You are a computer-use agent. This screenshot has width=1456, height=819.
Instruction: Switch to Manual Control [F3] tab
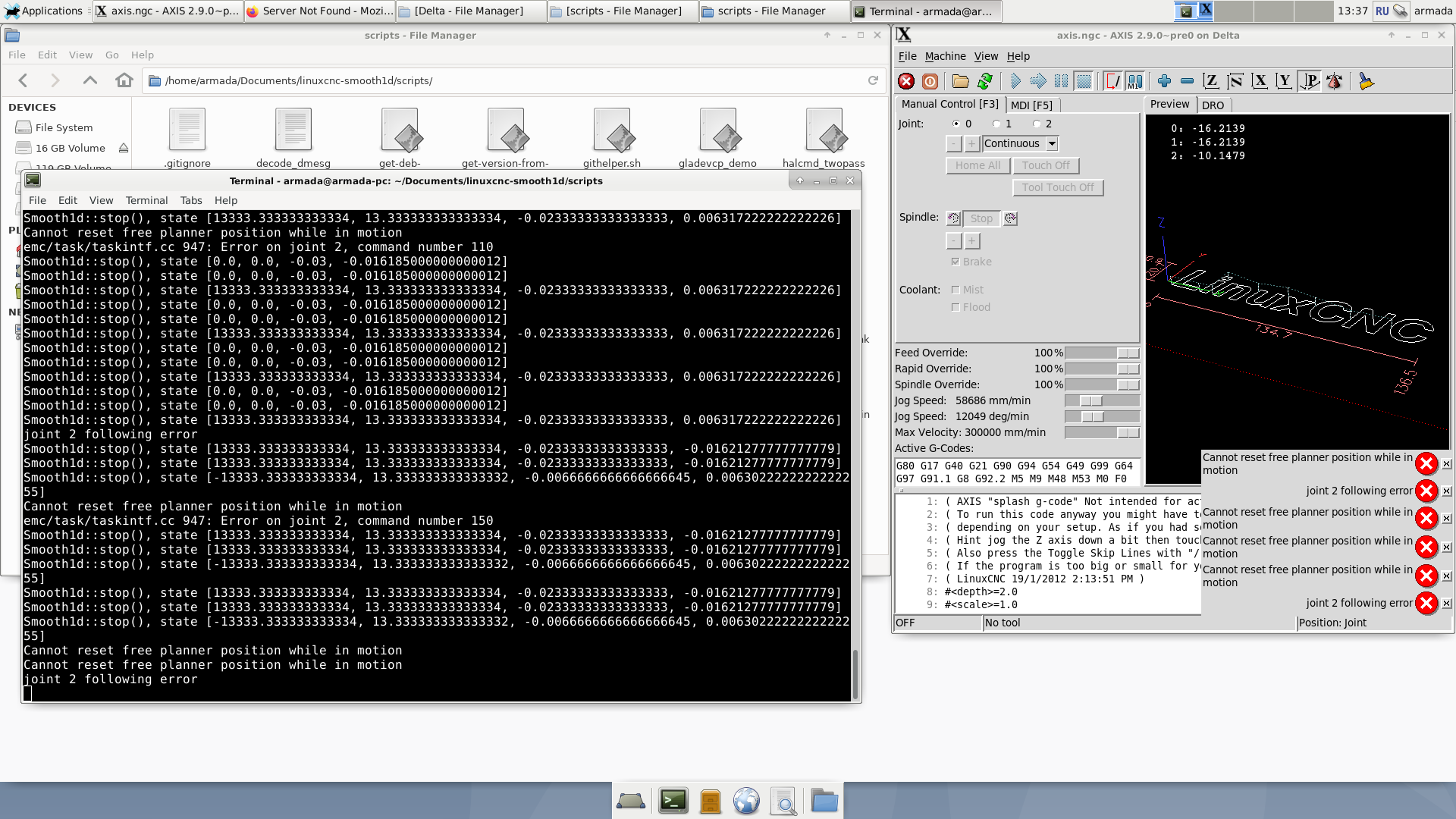[949, 104]
